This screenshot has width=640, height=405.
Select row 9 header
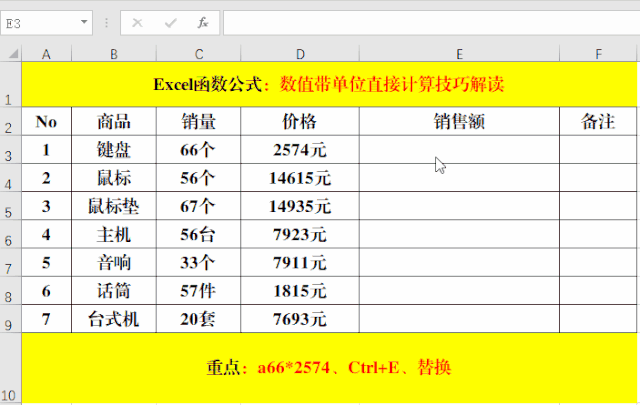pos(10,321)
